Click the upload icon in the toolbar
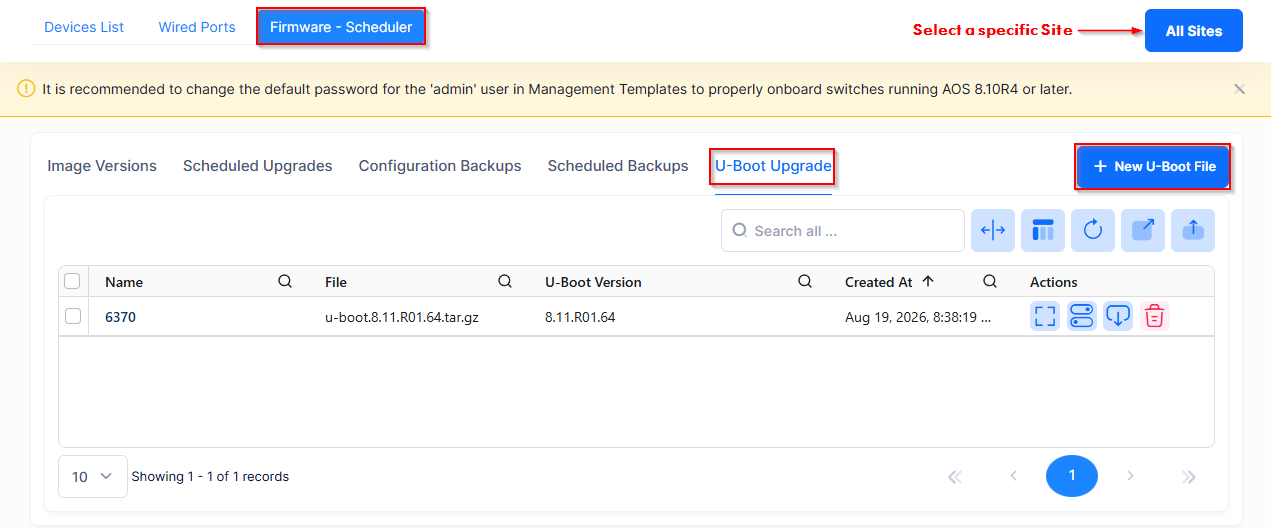 (x=1193, y=230)
